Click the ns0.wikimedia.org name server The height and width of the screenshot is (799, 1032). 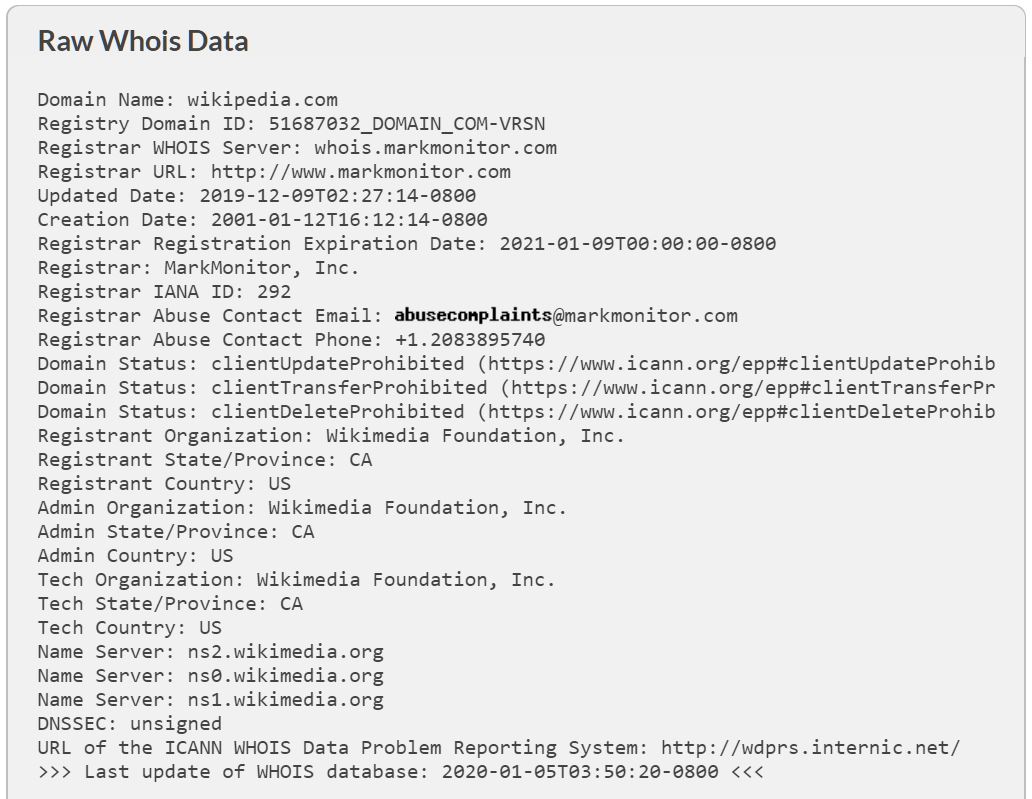285,676
